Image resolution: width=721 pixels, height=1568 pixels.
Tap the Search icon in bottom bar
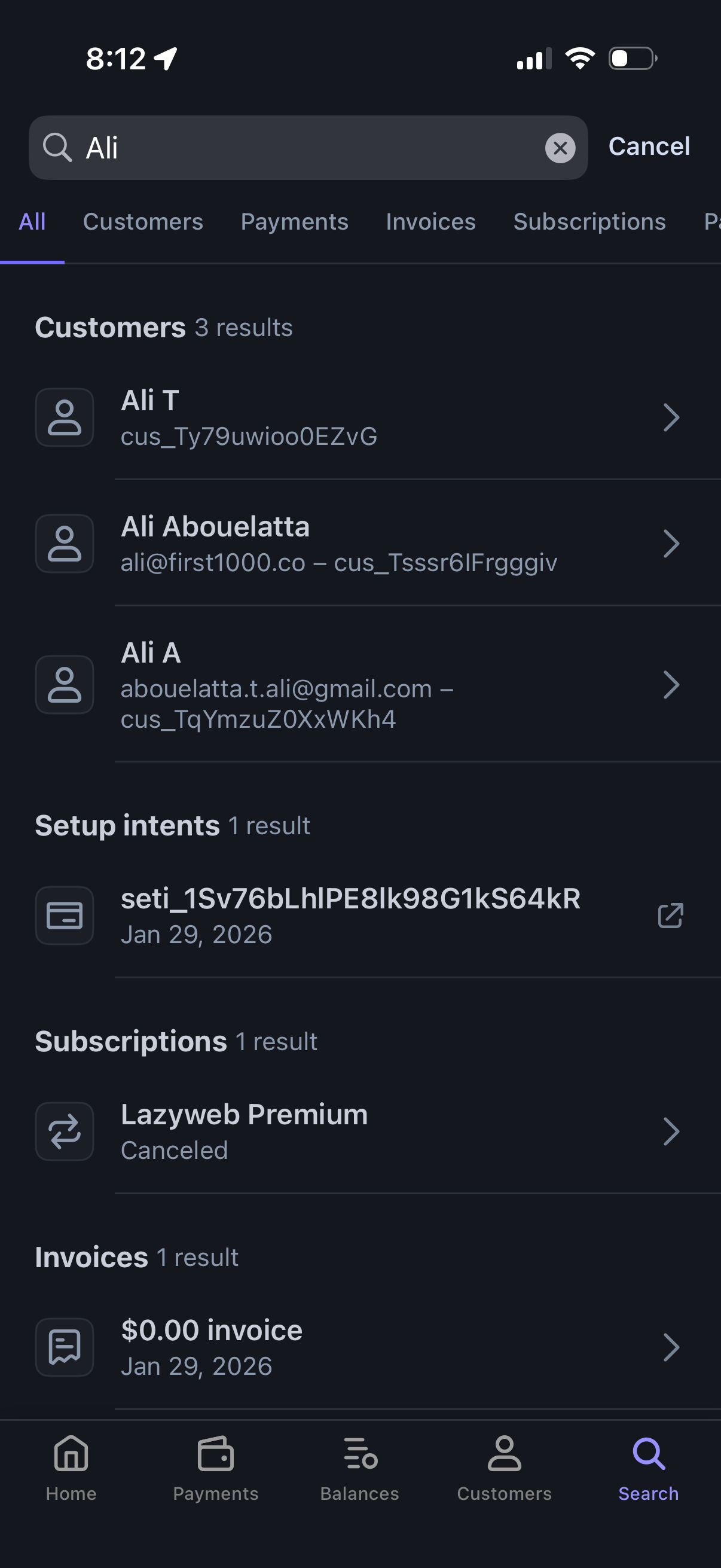(649, 1454)
